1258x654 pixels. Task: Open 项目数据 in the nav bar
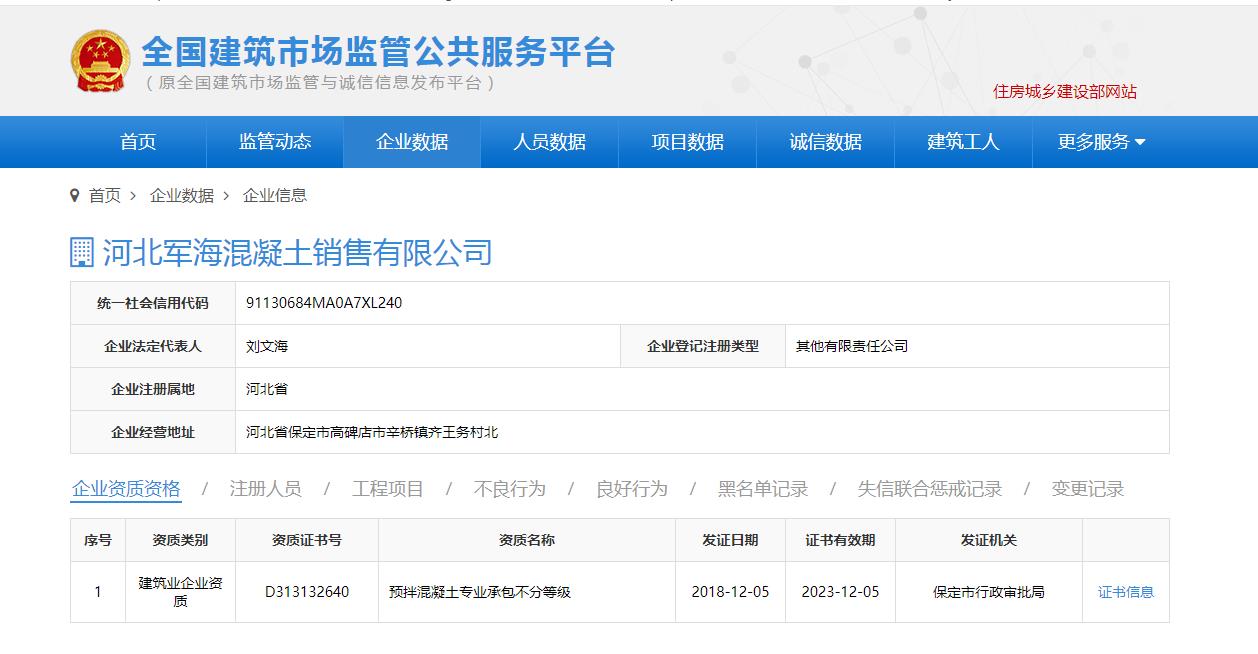pyautogui.click(x=688, y=142)
